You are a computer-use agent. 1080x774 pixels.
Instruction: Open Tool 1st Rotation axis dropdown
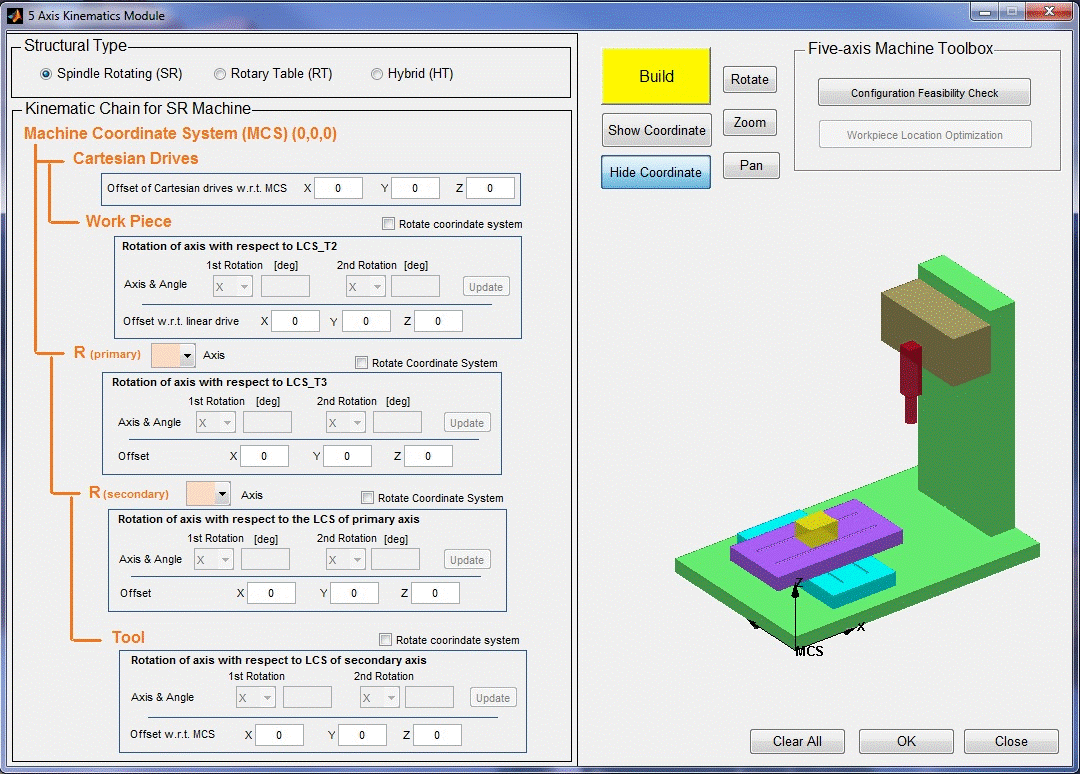click(256, 698)
